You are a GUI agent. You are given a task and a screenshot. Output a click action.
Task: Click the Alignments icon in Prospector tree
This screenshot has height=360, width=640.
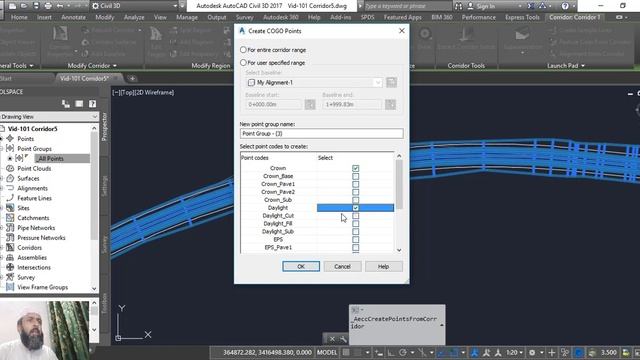[x=10, y=188]
